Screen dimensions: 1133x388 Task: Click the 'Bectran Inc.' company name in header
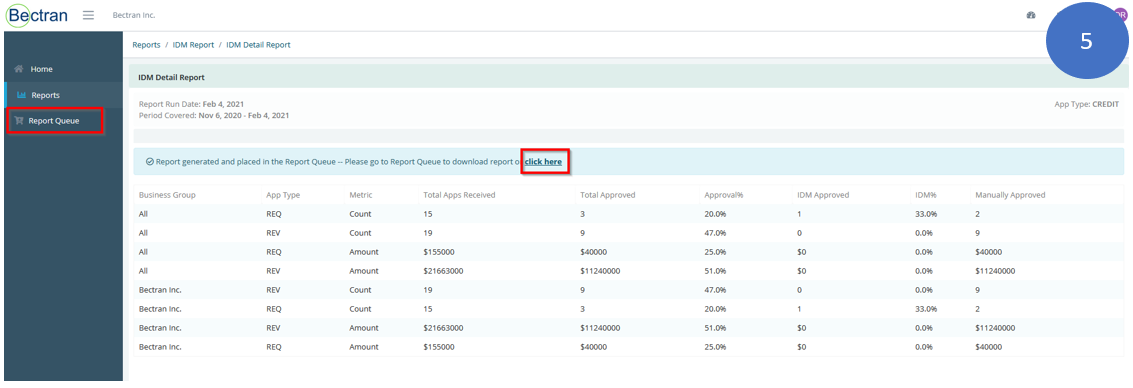(134, 15)
